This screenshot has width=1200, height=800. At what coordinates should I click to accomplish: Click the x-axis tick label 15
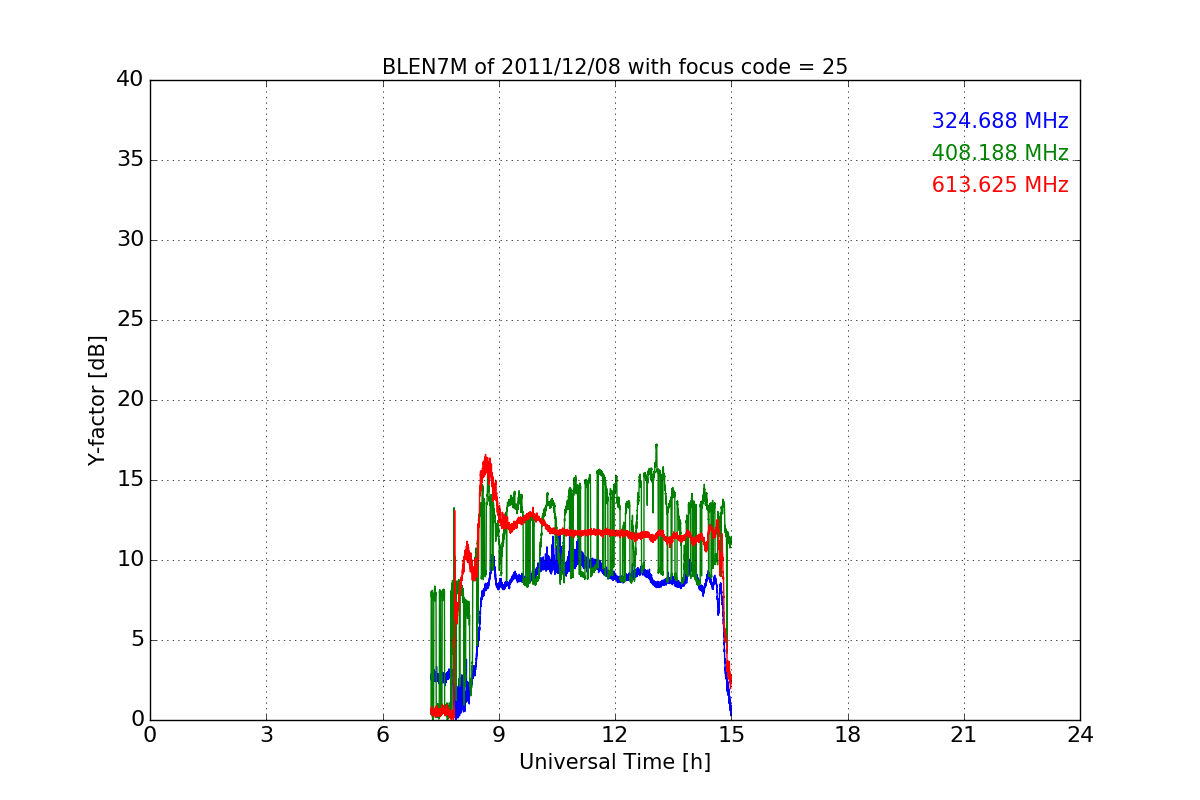731,735
